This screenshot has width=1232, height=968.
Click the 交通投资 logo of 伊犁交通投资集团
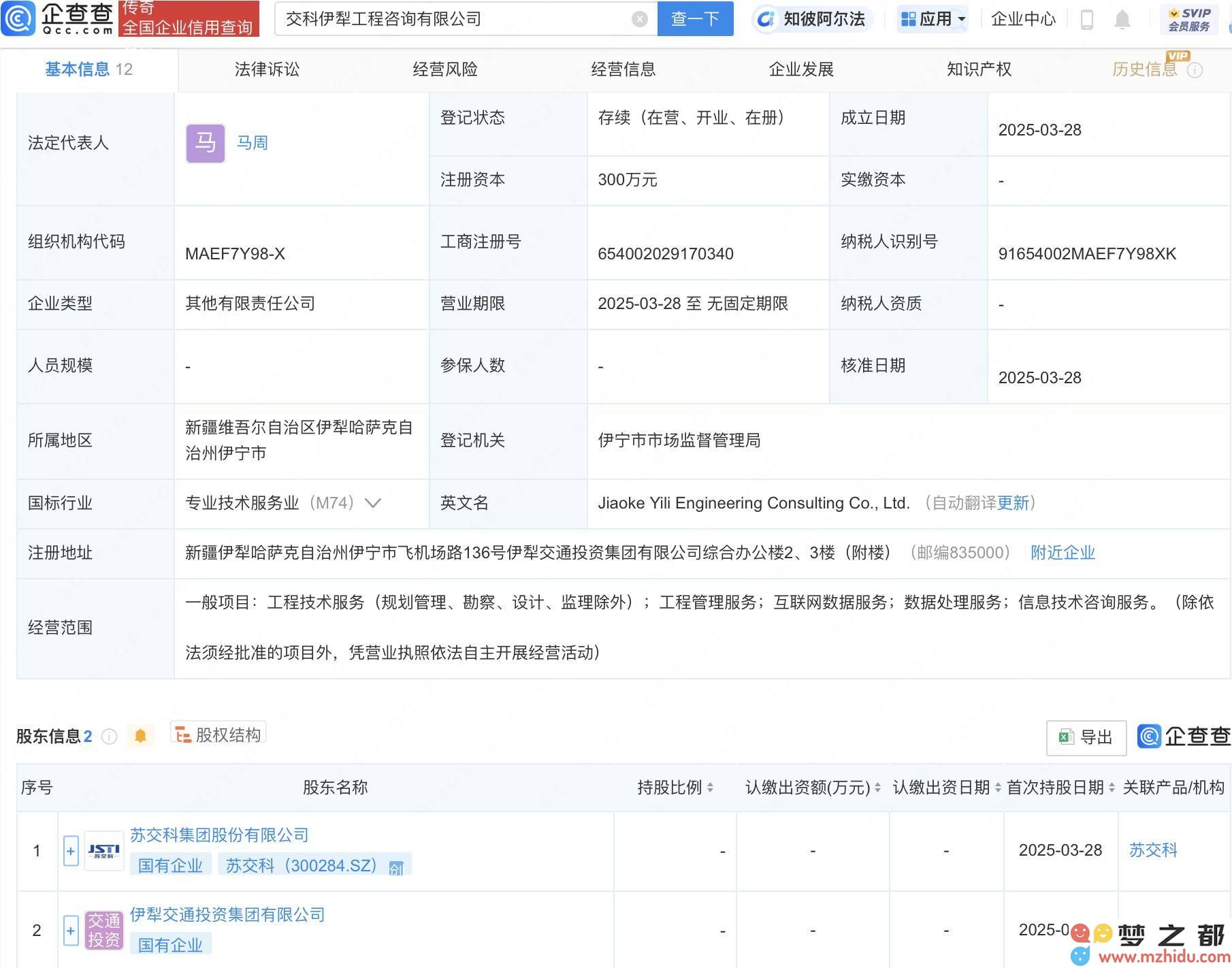click(x=103, y=931)
